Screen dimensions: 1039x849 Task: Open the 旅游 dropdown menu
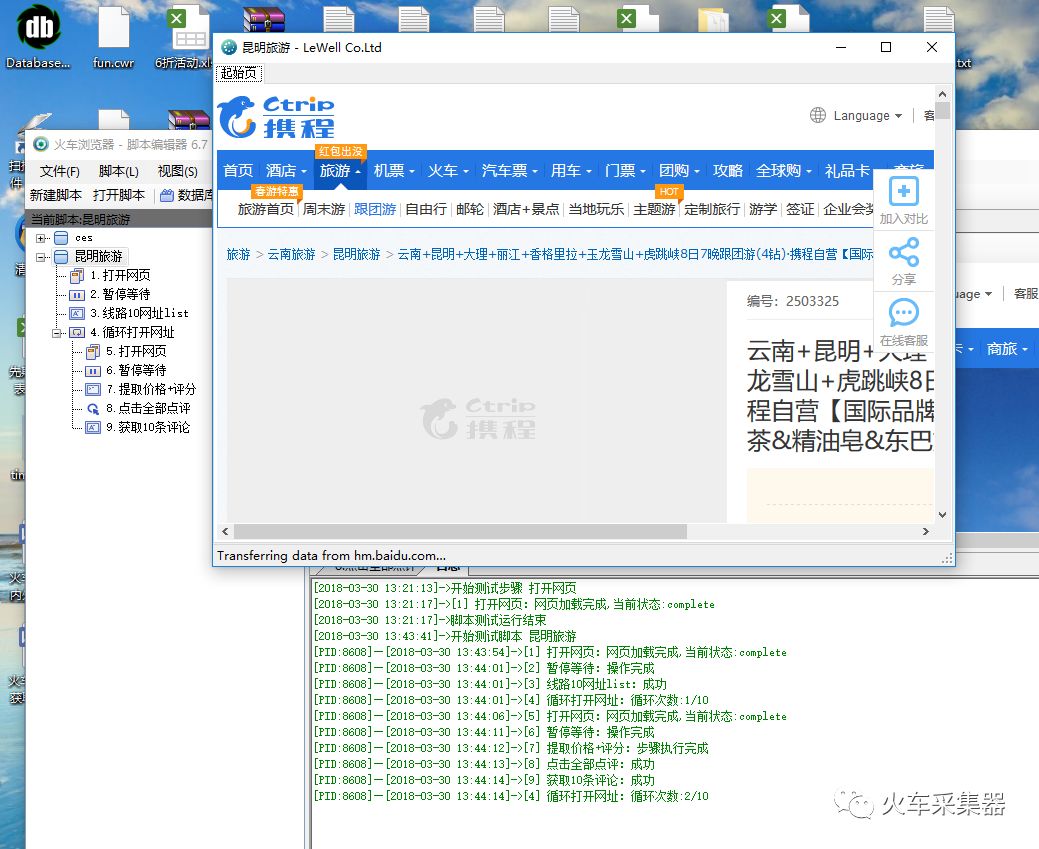click(341, 171)
